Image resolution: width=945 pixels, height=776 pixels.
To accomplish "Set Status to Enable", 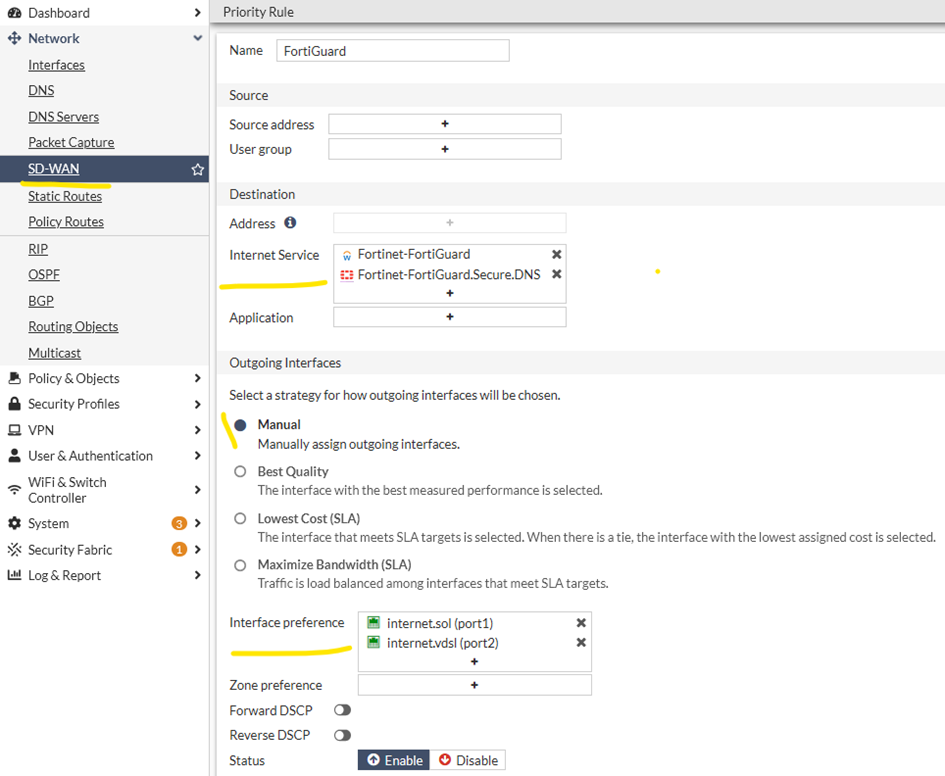I will click(394, 760).
